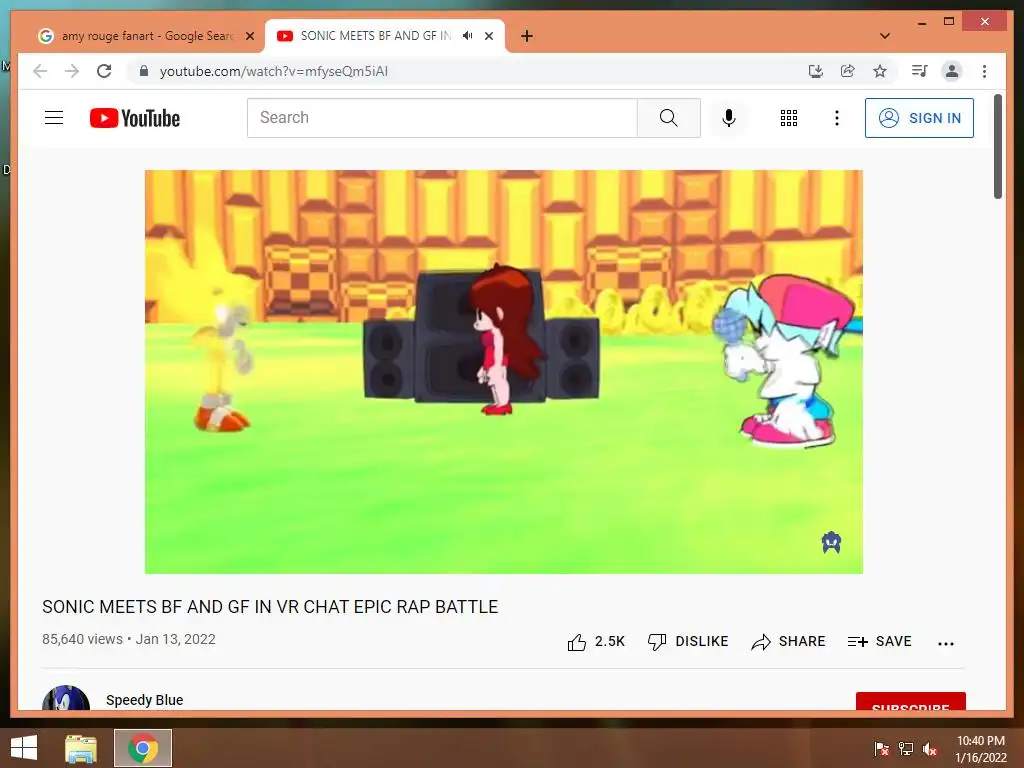Image resolution: width=1024 pixels, height=768 pixels.
Task: Go back to previous page
Action: [x=40, y=71]
